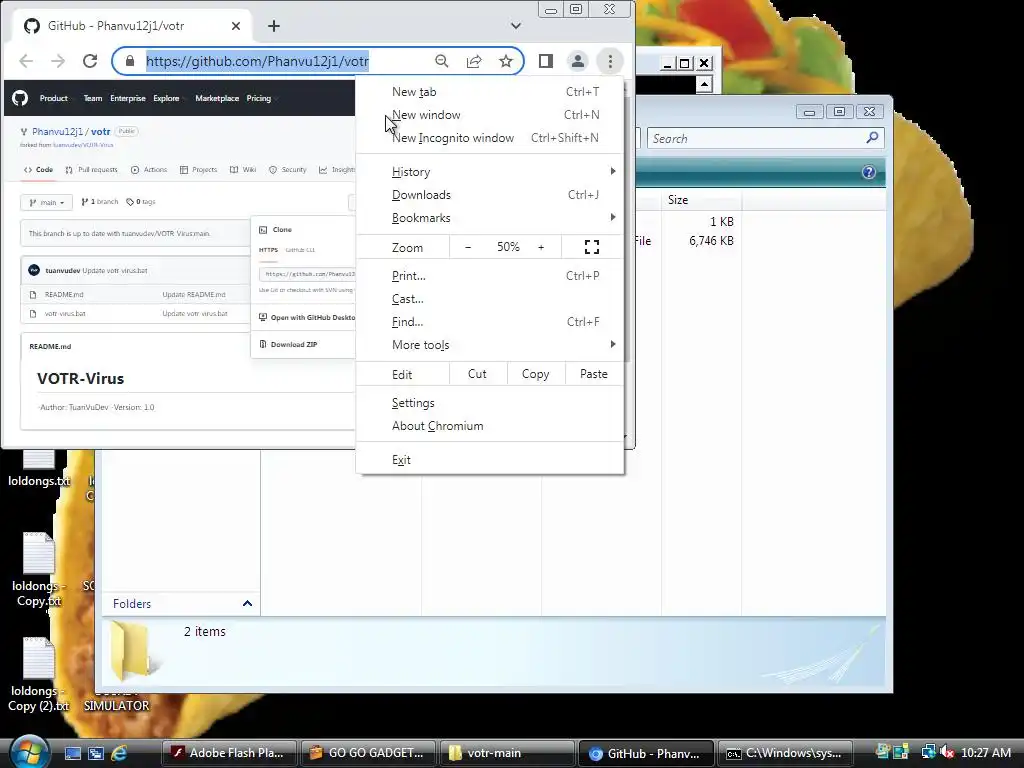Choose Cast... from the menu
The height and width of the screenshot is (768, 1024).
click(490, 298)
